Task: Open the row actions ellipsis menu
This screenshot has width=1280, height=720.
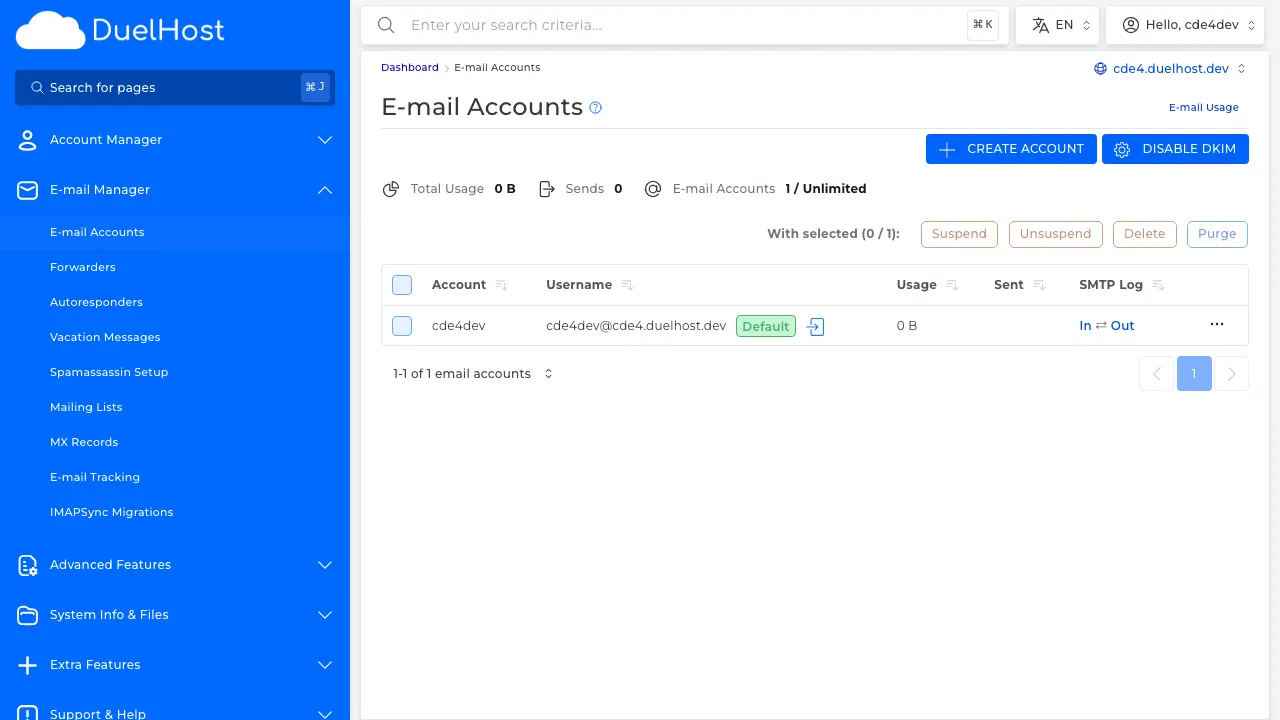Action: (1217, 324)
